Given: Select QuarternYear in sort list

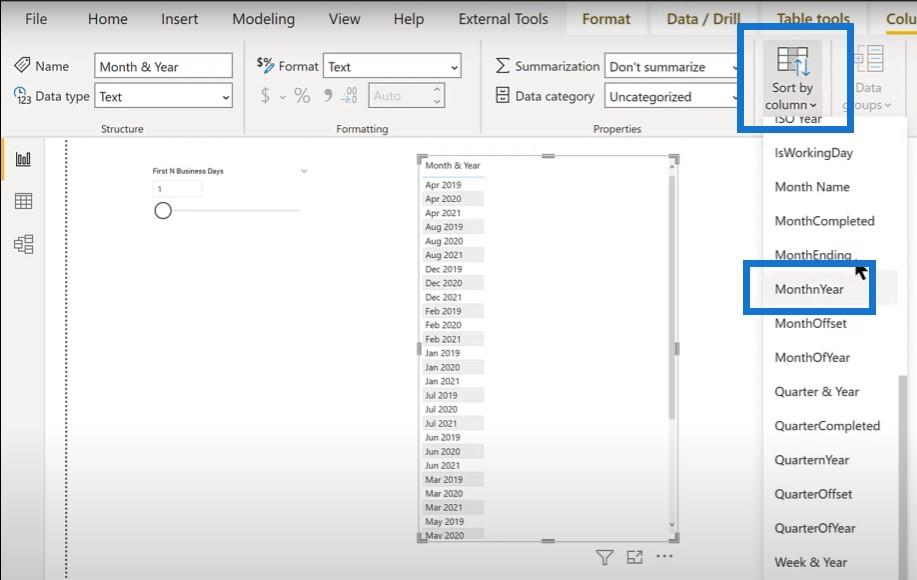Looking at the screenshot, I should pyautogui.click(x=812, y=460).
